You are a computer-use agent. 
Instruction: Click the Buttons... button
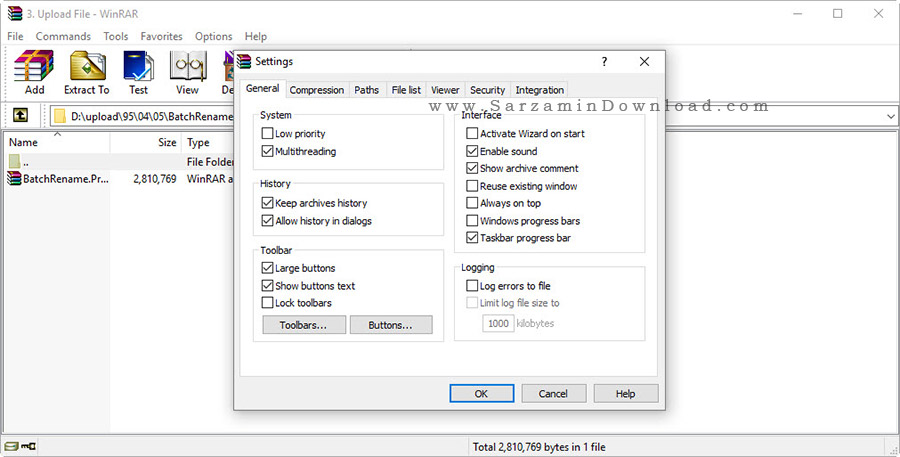pos(391,325)
